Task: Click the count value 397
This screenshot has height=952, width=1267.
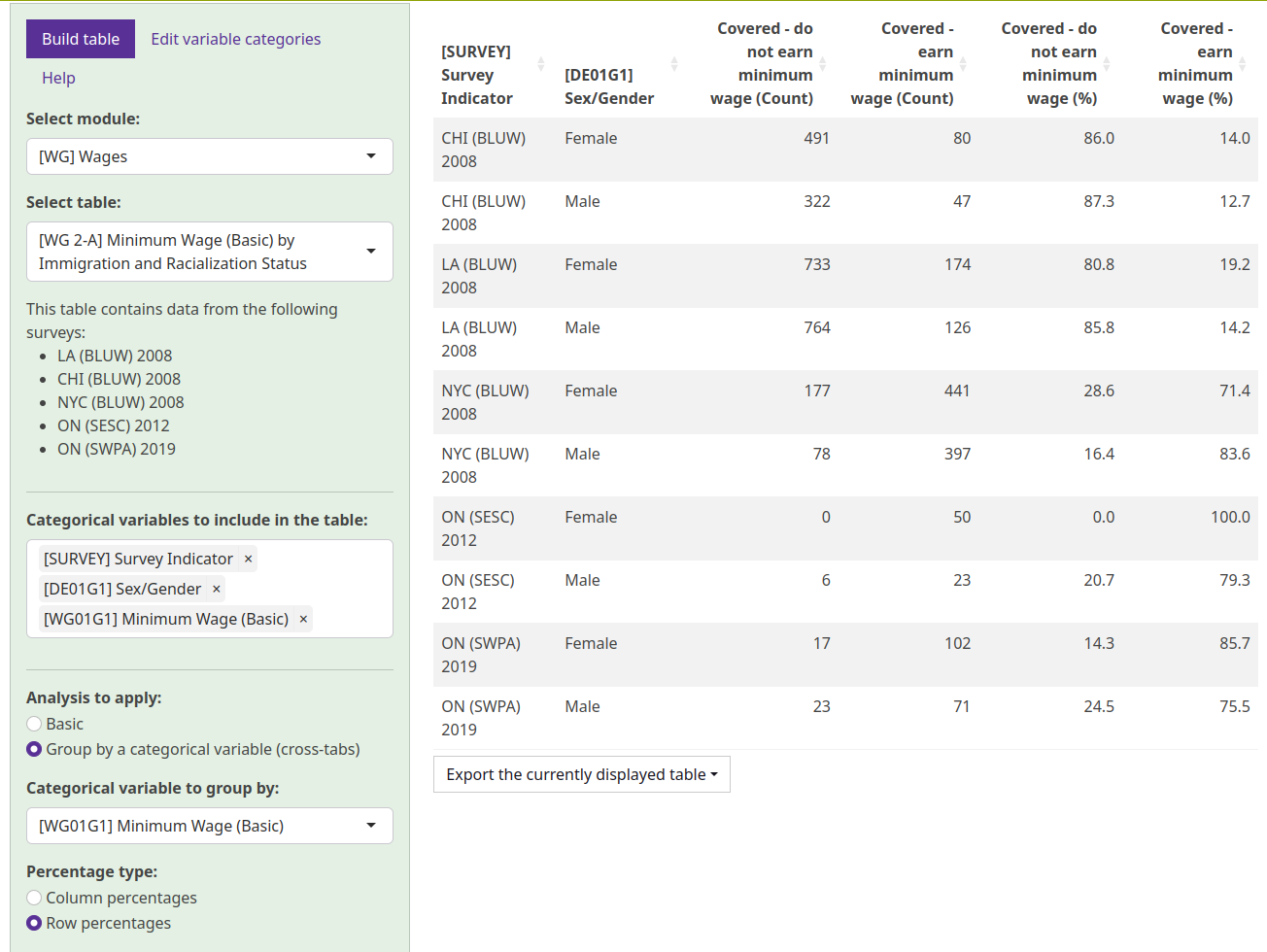Action: (x=957, y=454)
